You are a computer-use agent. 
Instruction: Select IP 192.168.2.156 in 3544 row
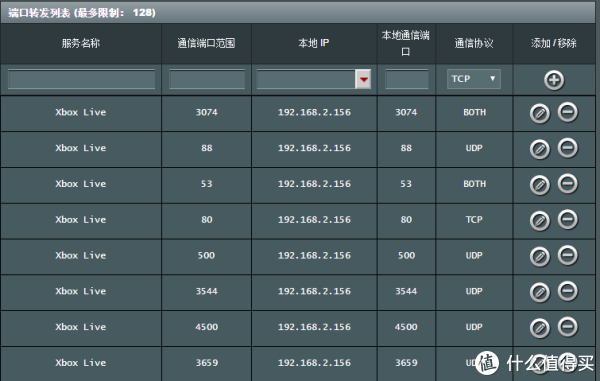pyautogui.click(x=314, y=291)
